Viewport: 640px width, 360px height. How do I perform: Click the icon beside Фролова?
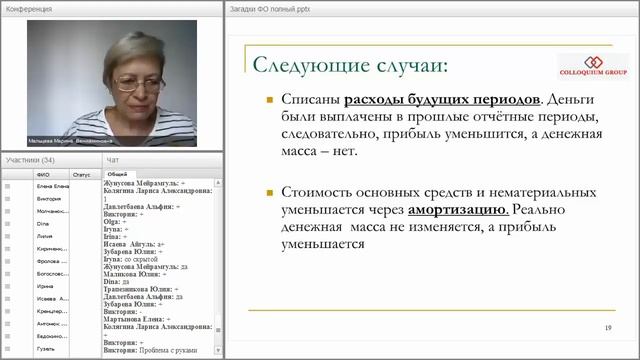coord(7,261)
